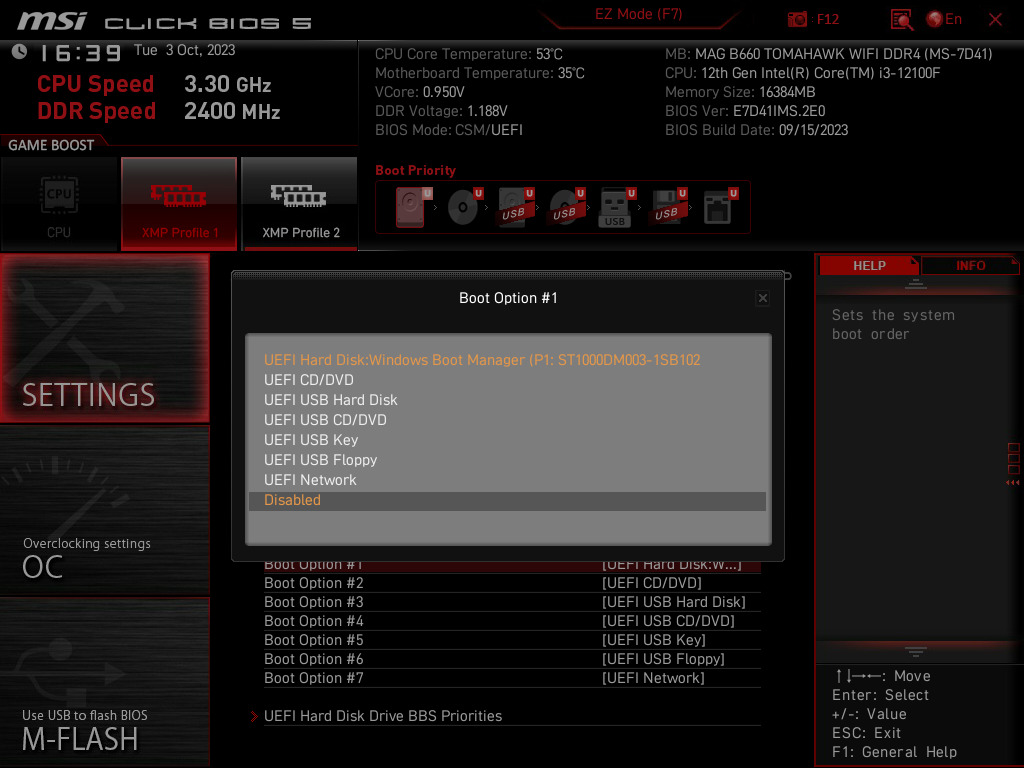
Task: Select the Boot Option #5 row
Action: [512, 640]
